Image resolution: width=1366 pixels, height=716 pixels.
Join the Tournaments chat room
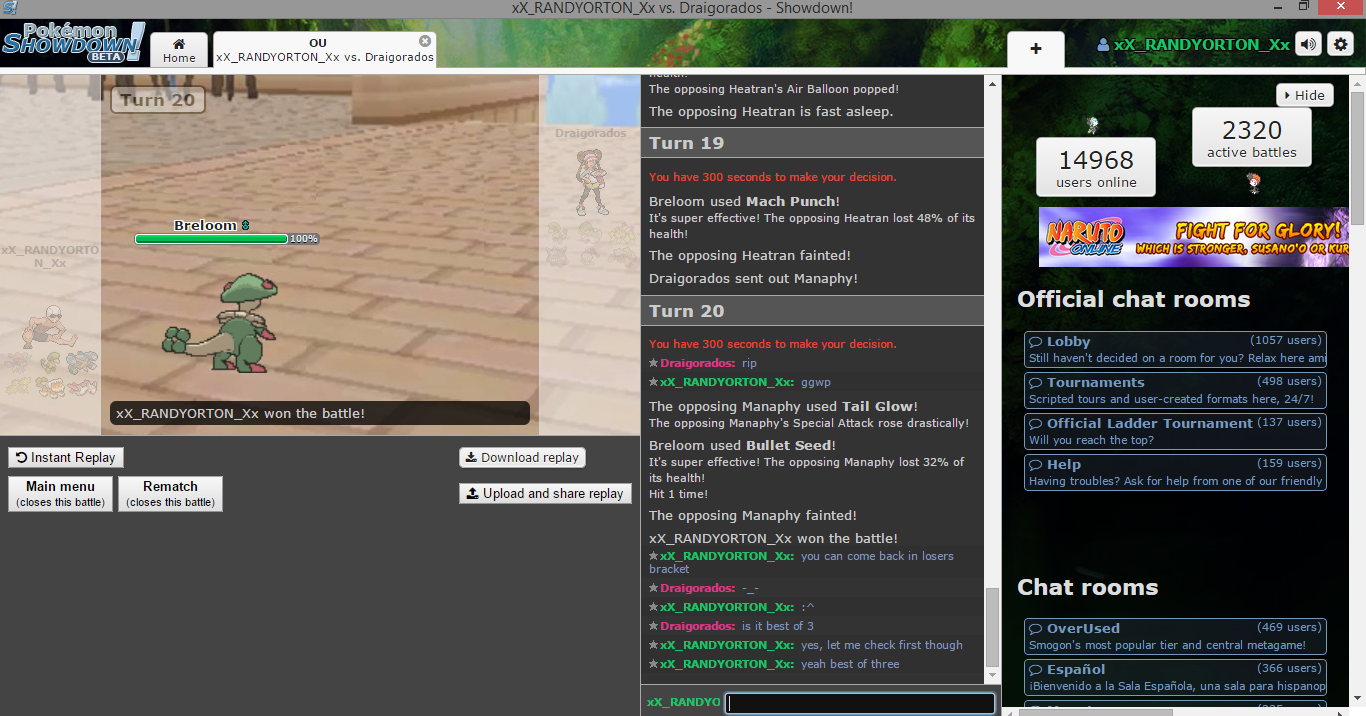(1175, 391)
